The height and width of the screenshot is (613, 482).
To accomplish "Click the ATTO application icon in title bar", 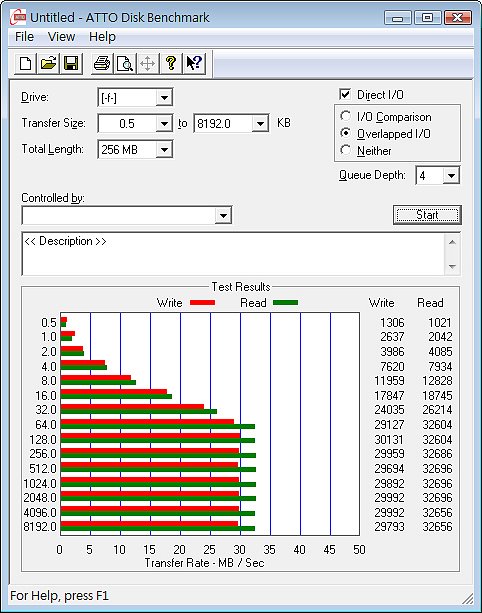I will point(18,17).
